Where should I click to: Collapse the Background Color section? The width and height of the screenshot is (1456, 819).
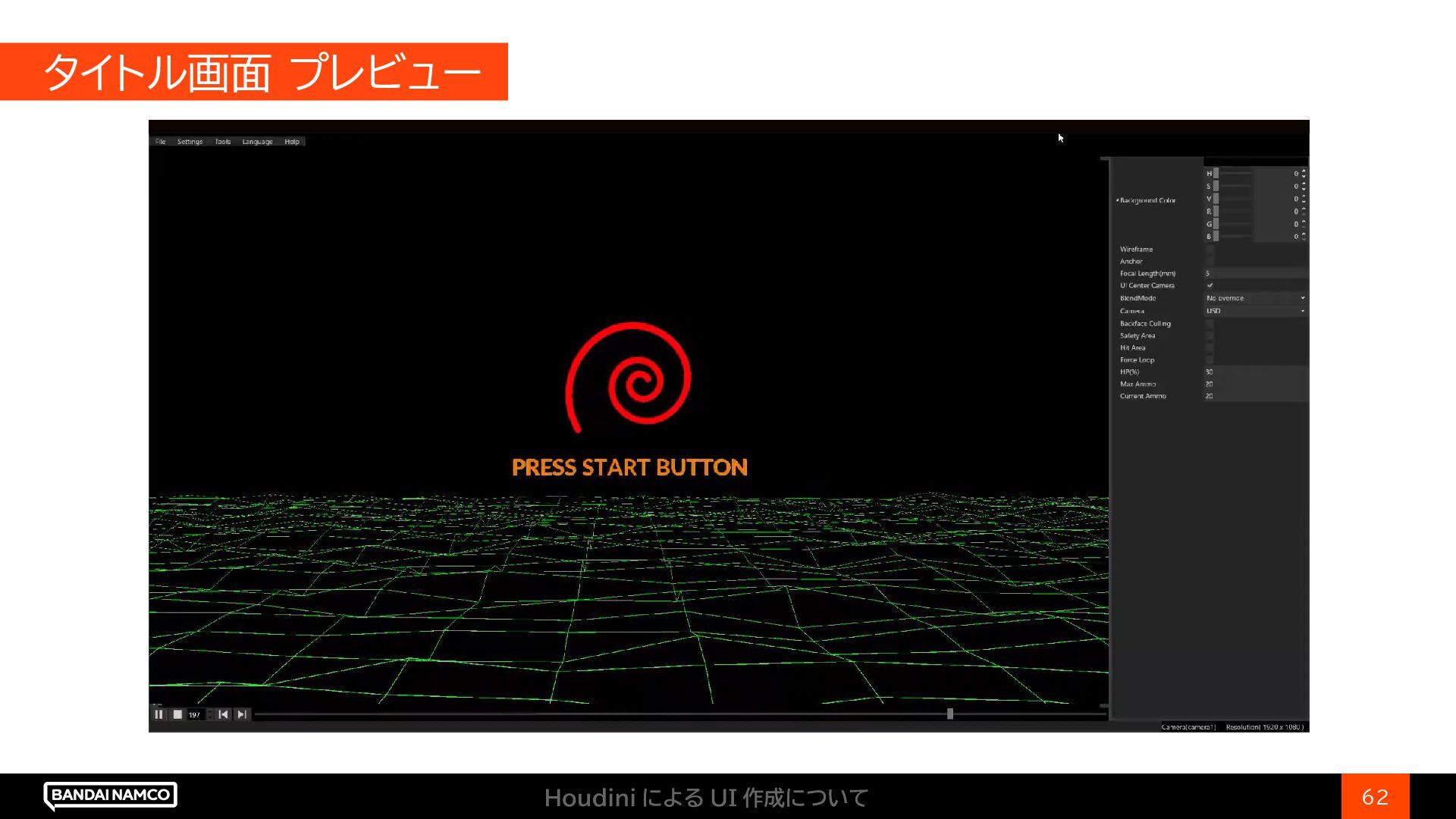click(1118, 200)
